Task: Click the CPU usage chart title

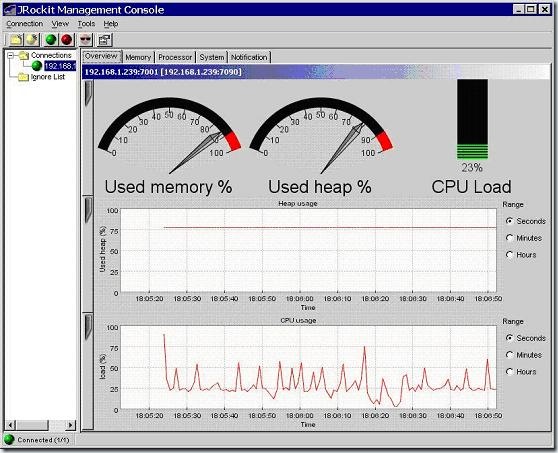Action: [x=298, y=320]
